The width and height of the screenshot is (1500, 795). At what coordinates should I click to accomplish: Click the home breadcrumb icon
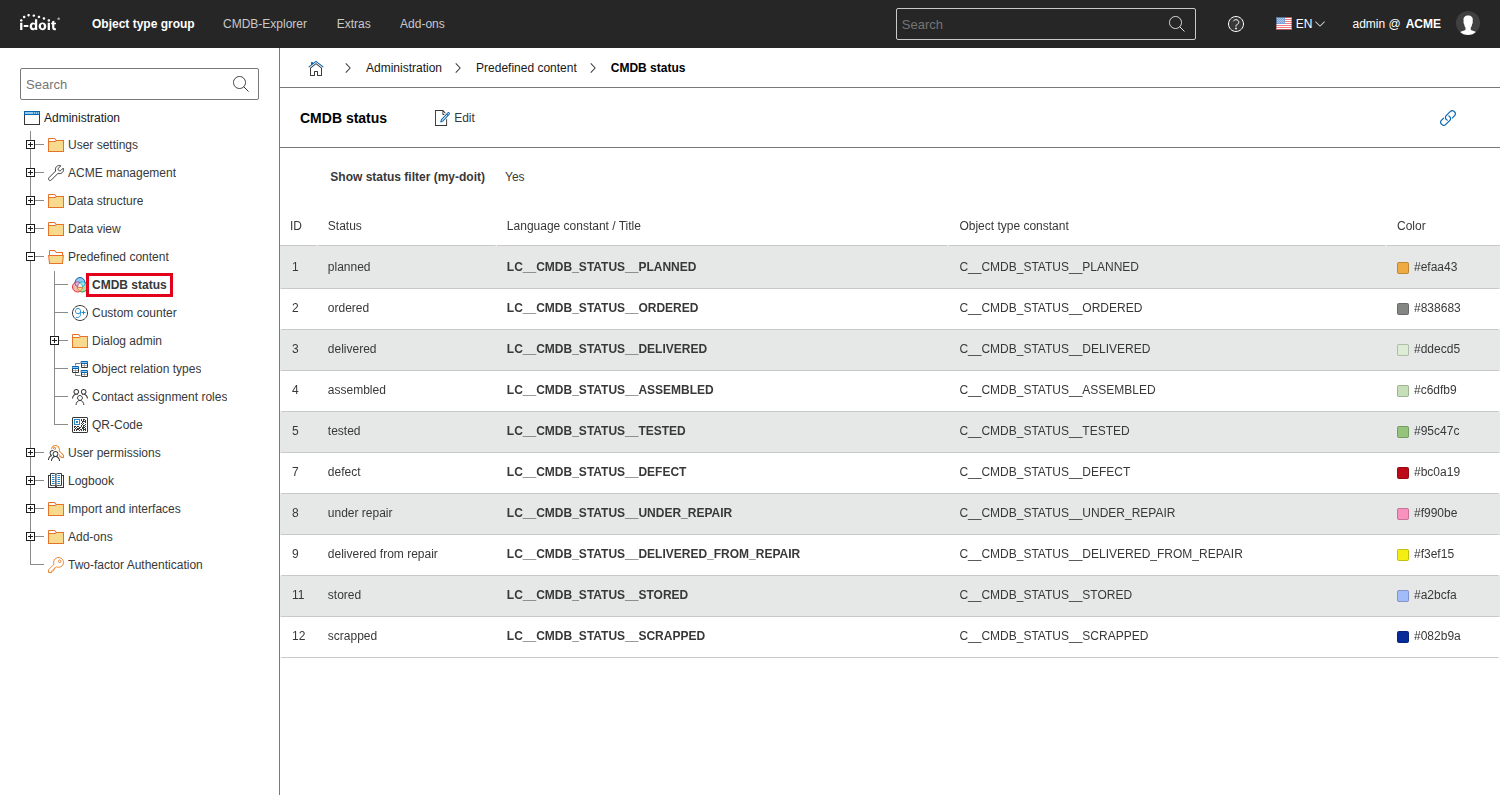pyautogui.click(x=316, y=68)
